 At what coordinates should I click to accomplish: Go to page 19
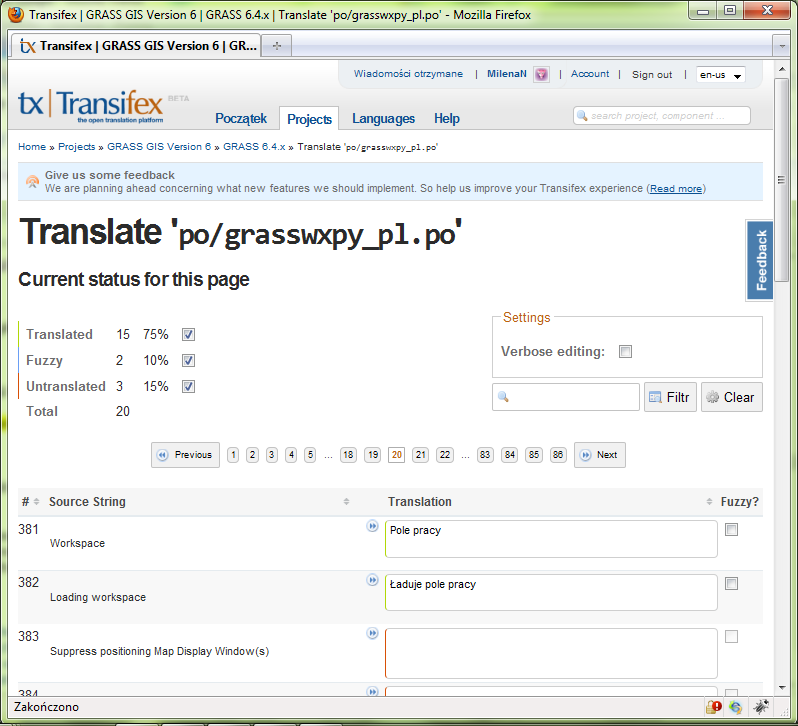coord(373,455)
